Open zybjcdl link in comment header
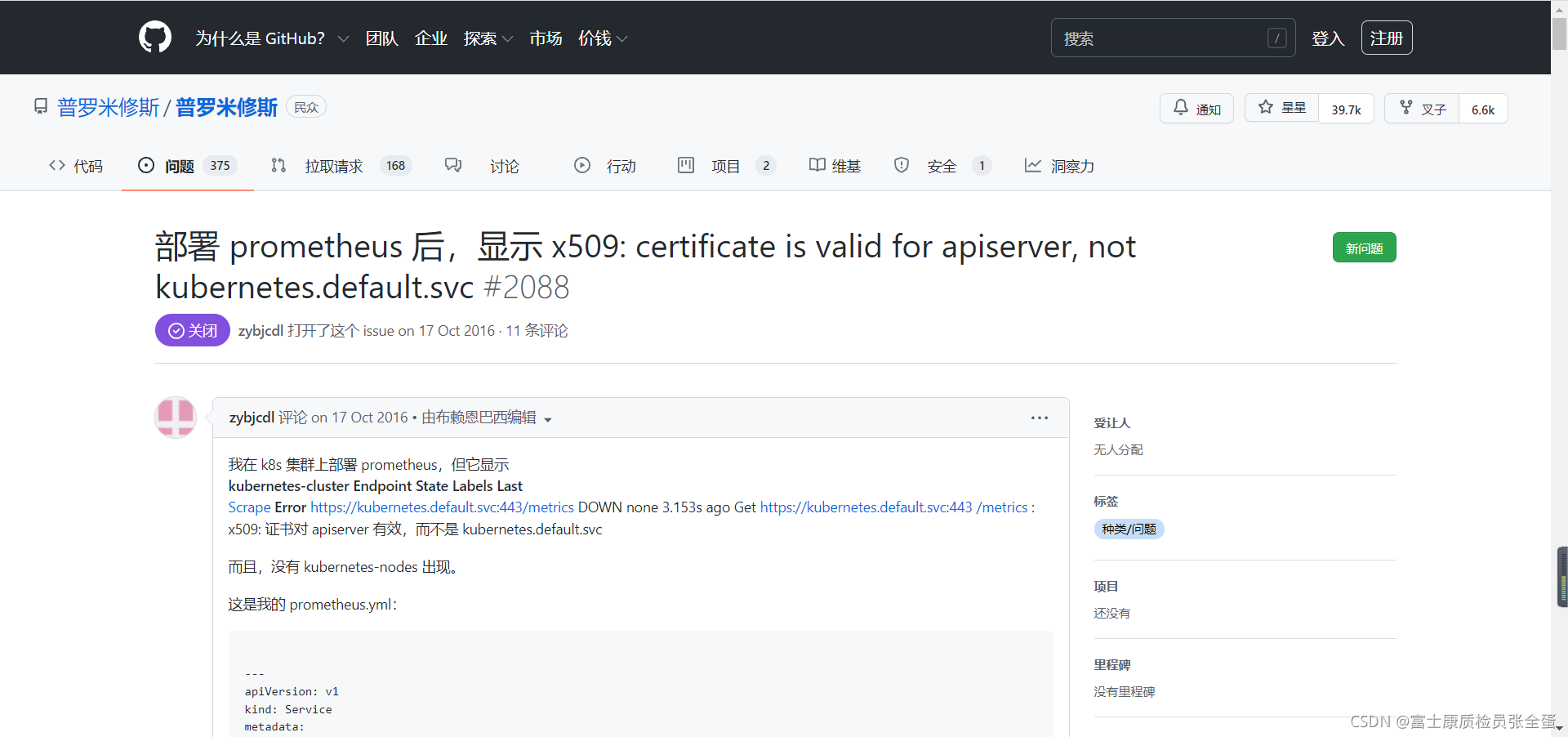The image size is (1568, 737). click(x=252, y=418)
